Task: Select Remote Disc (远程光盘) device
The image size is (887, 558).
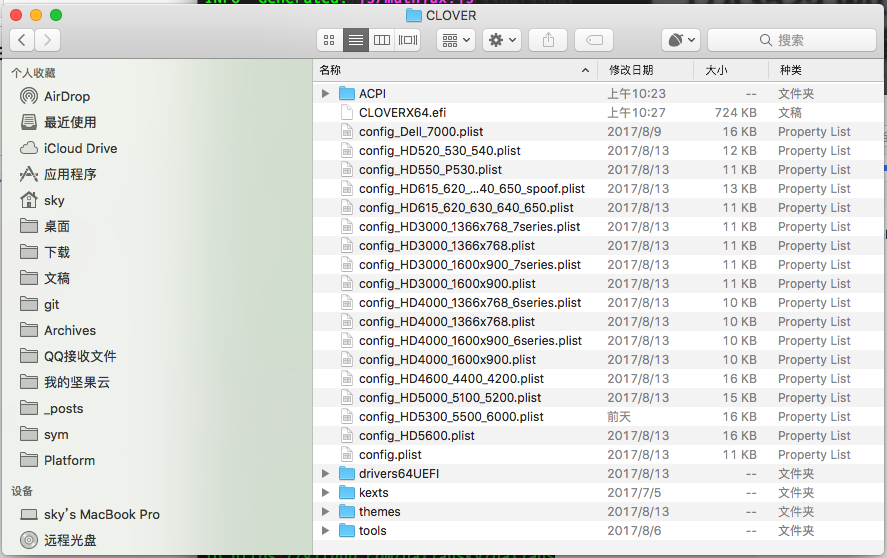Action: 58,540
